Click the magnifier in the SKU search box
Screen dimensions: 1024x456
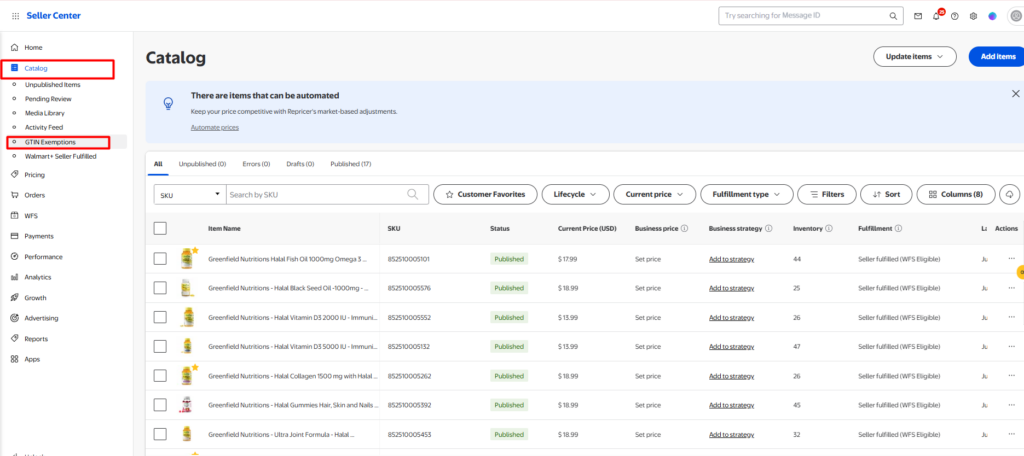point(412,194)
